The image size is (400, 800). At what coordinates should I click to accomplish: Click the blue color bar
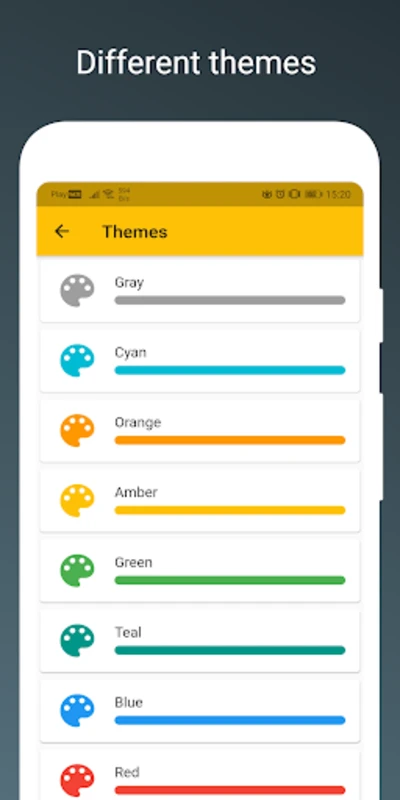[230, 720]
